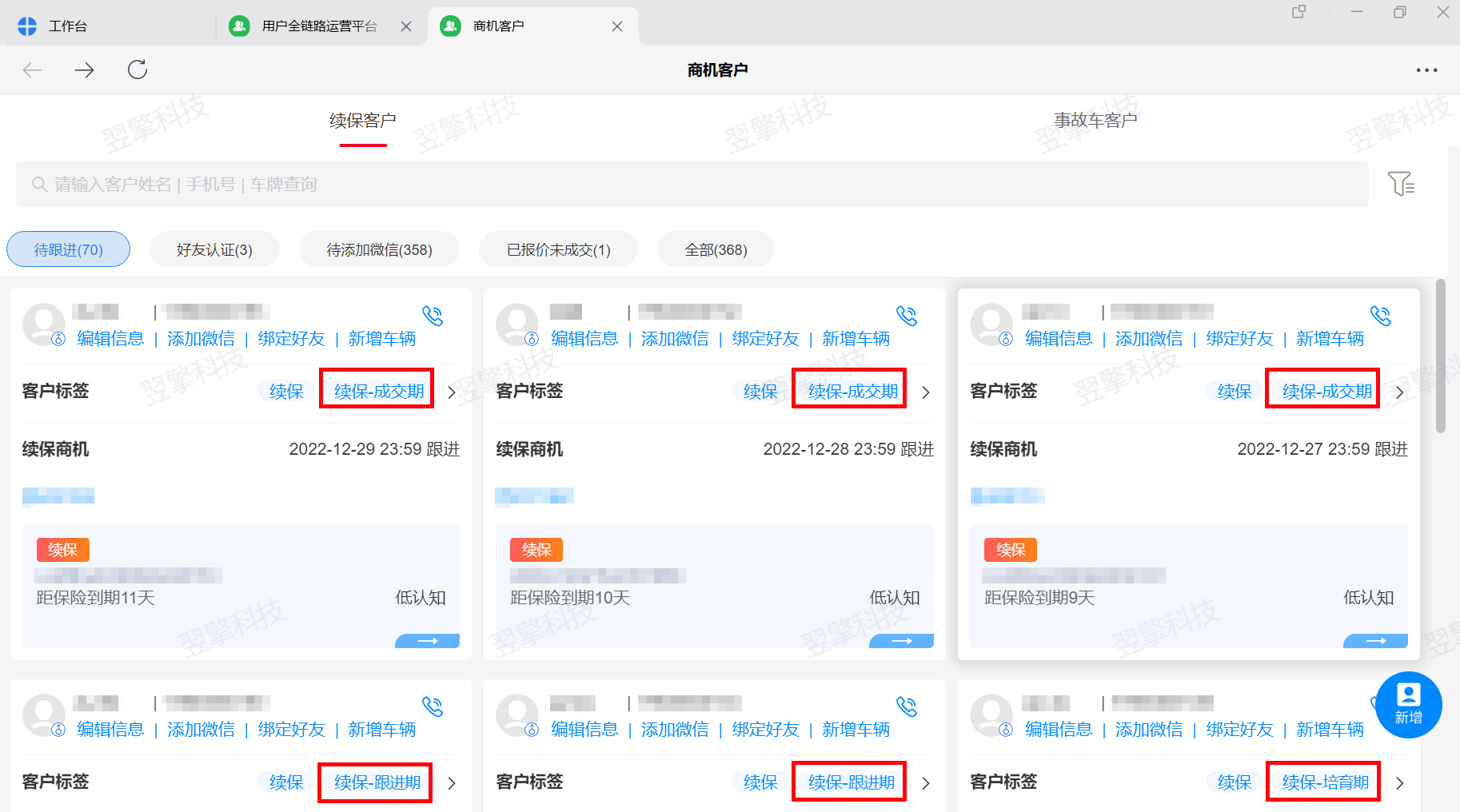The image size is (1460, 812).
Task: Expand tags on the third top card
Action: (1399, 392)
